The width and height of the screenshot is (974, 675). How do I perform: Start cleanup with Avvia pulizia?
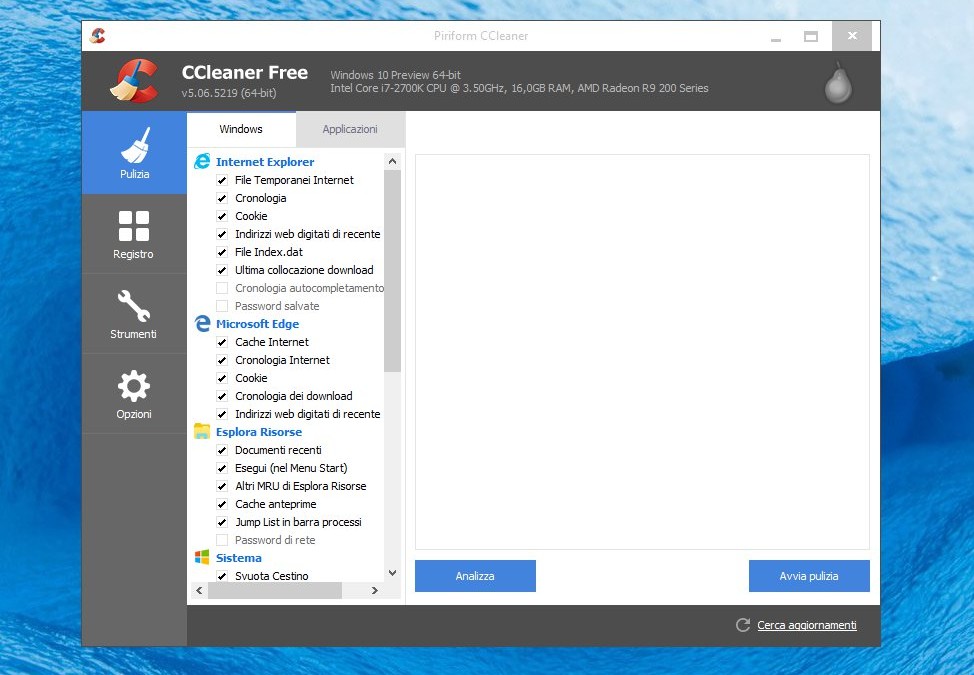808,576
